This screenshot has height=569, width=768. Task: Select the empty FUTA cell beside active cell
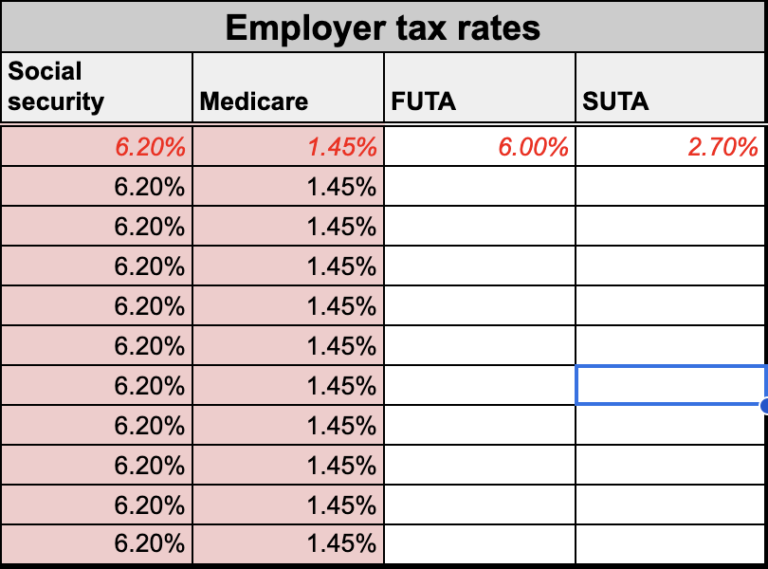479,385
